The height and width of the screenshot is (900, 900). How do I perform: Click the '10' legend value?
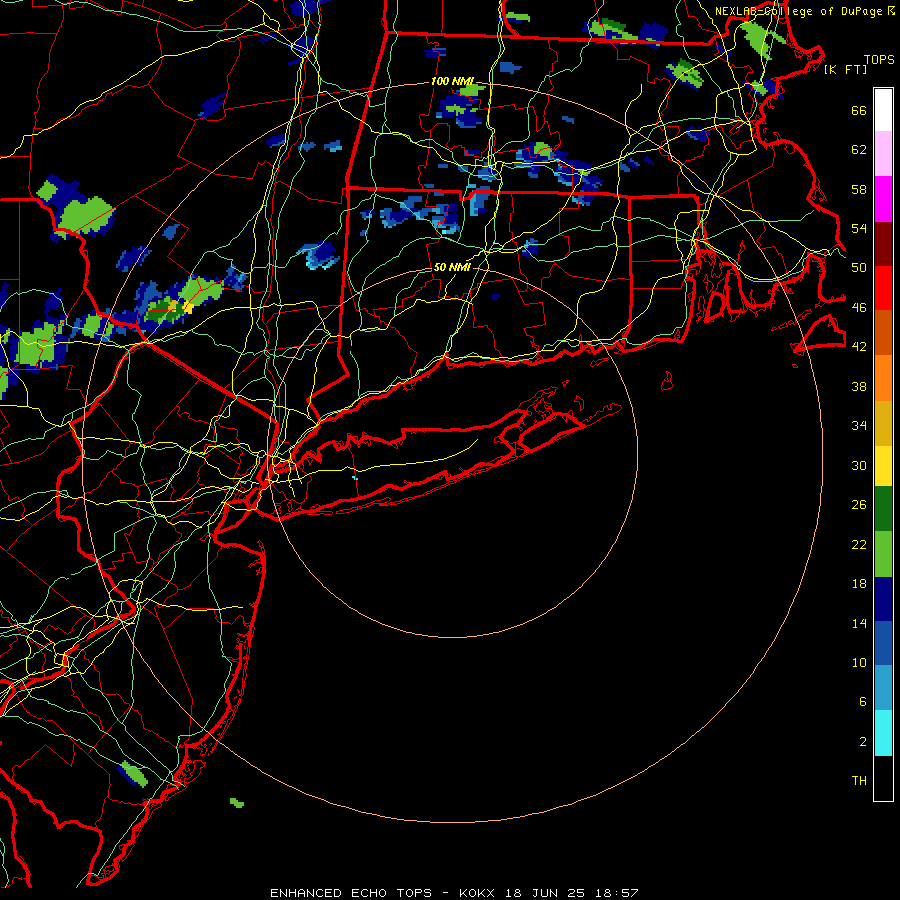(x=859, y=662)
